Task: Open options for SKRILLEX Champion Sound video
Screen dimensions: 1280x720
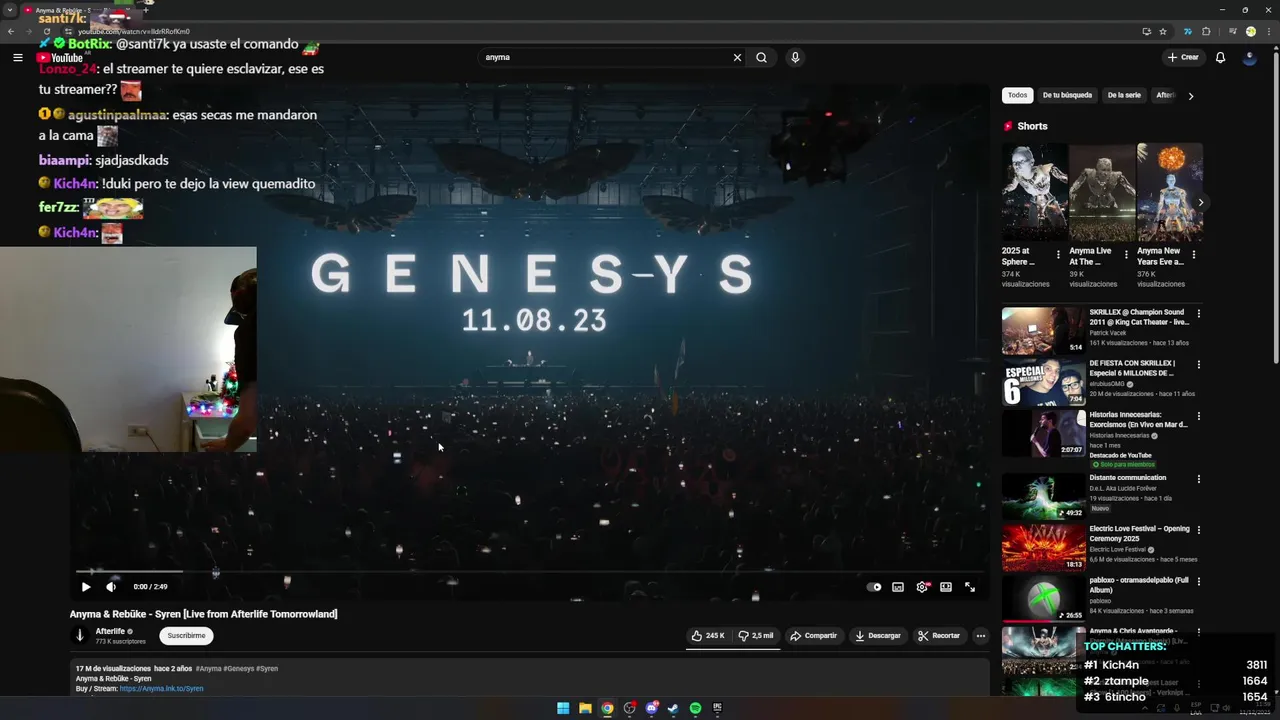Action: point(1198,314)
